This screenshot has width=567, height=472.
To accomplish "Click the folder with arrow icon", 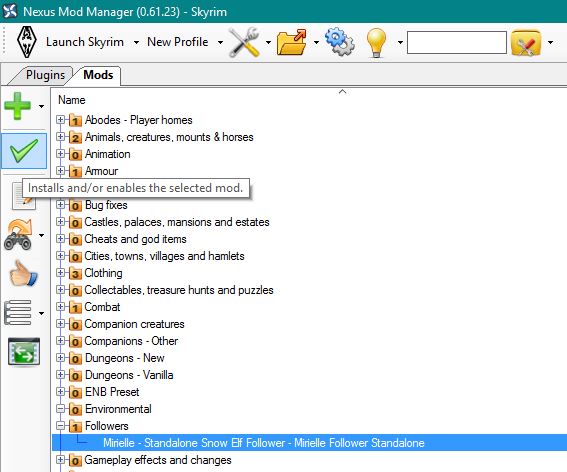I will click(291, 42).
